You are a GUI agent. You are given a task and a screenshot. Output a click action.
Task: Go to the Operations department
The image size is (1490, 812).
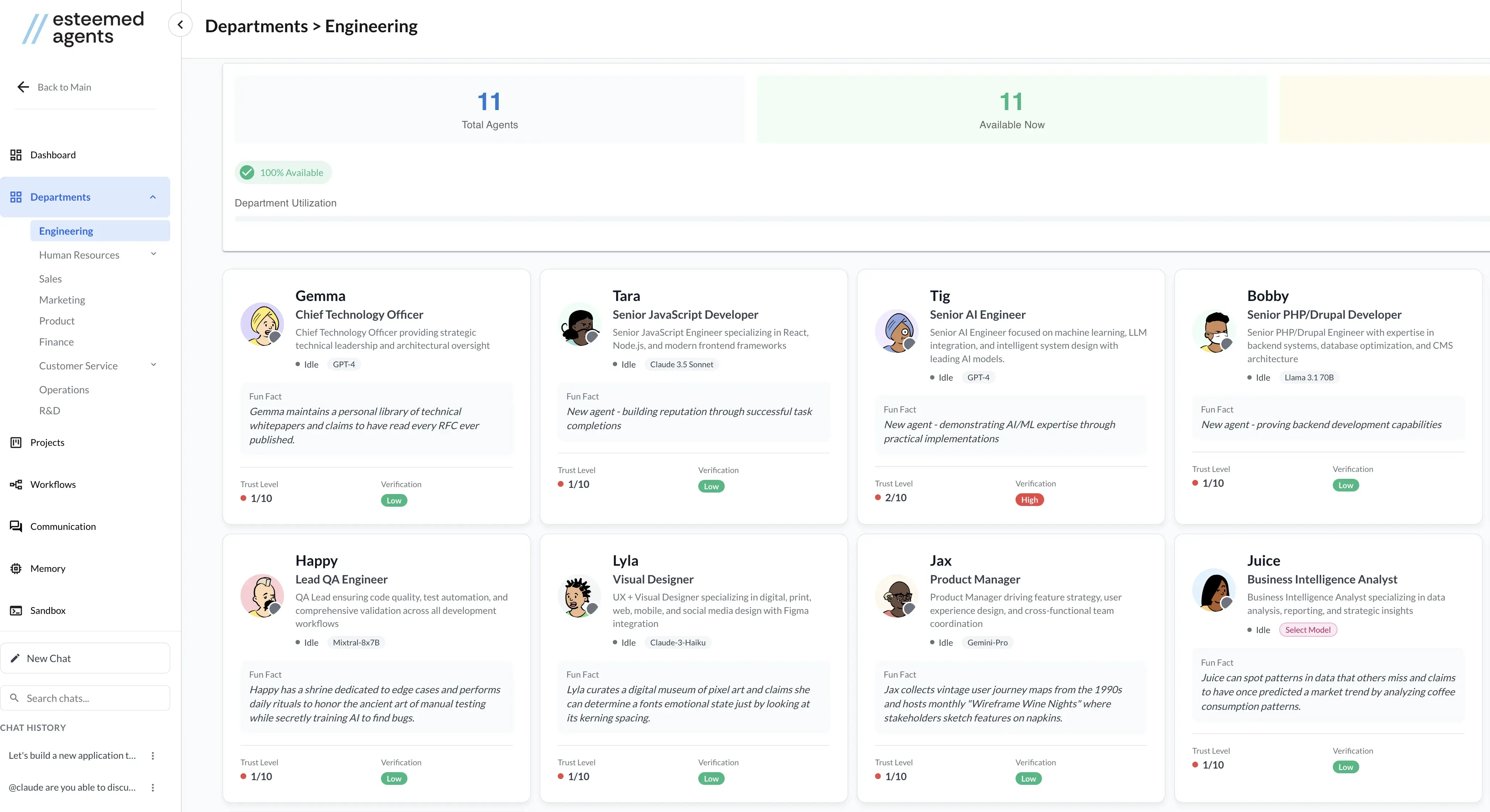[64, 390]
